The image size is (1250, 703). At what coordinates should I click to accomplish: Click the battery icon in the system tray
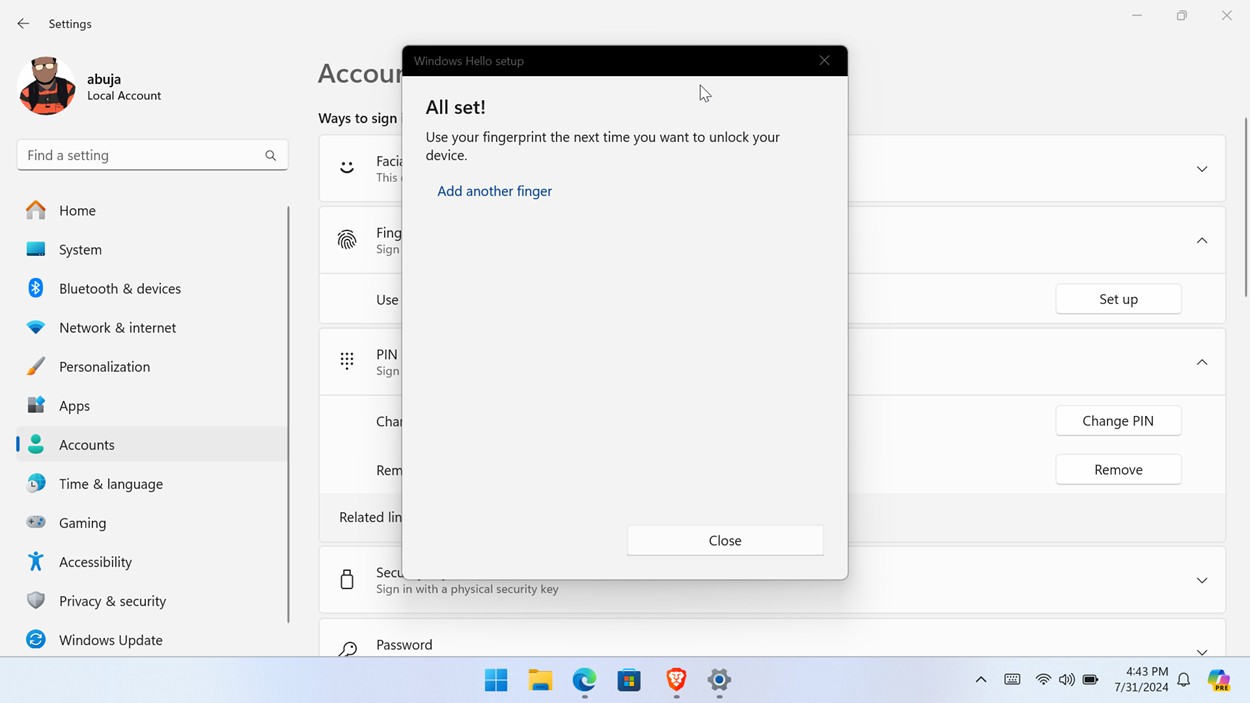[x=1090, y=679]
